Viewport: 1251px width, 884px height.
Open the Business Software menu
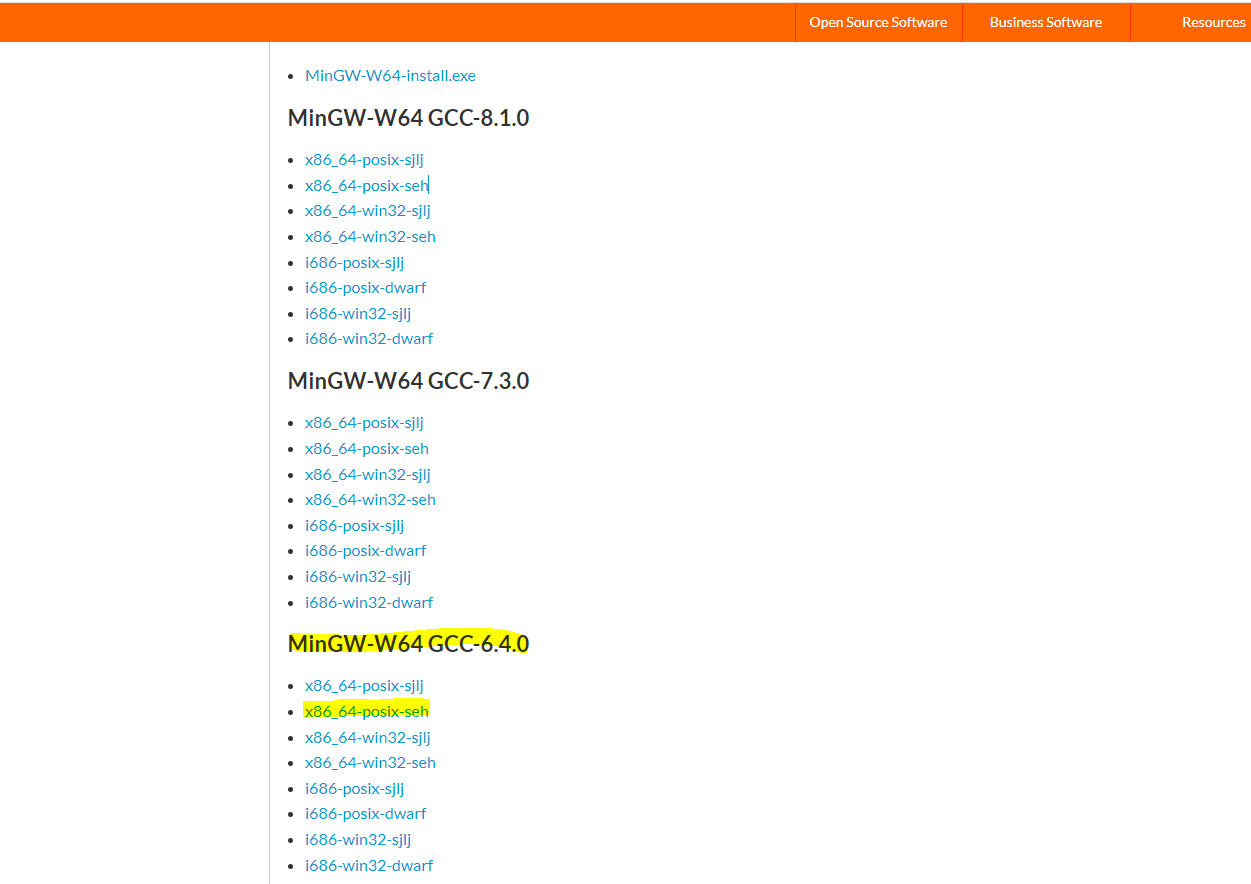pyautogui.click(x=1046, y=22)
